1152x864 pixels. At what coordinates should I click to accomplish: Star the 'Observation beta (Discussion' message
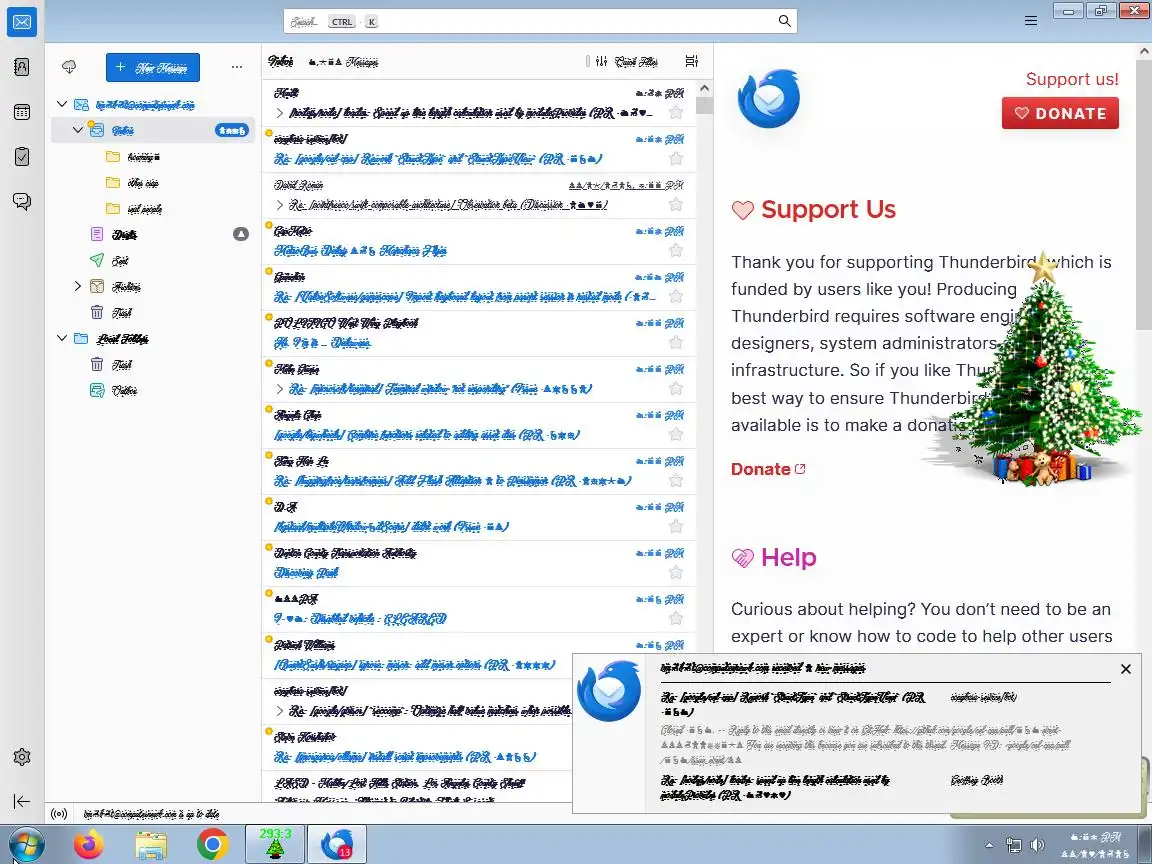click(676, 204)
